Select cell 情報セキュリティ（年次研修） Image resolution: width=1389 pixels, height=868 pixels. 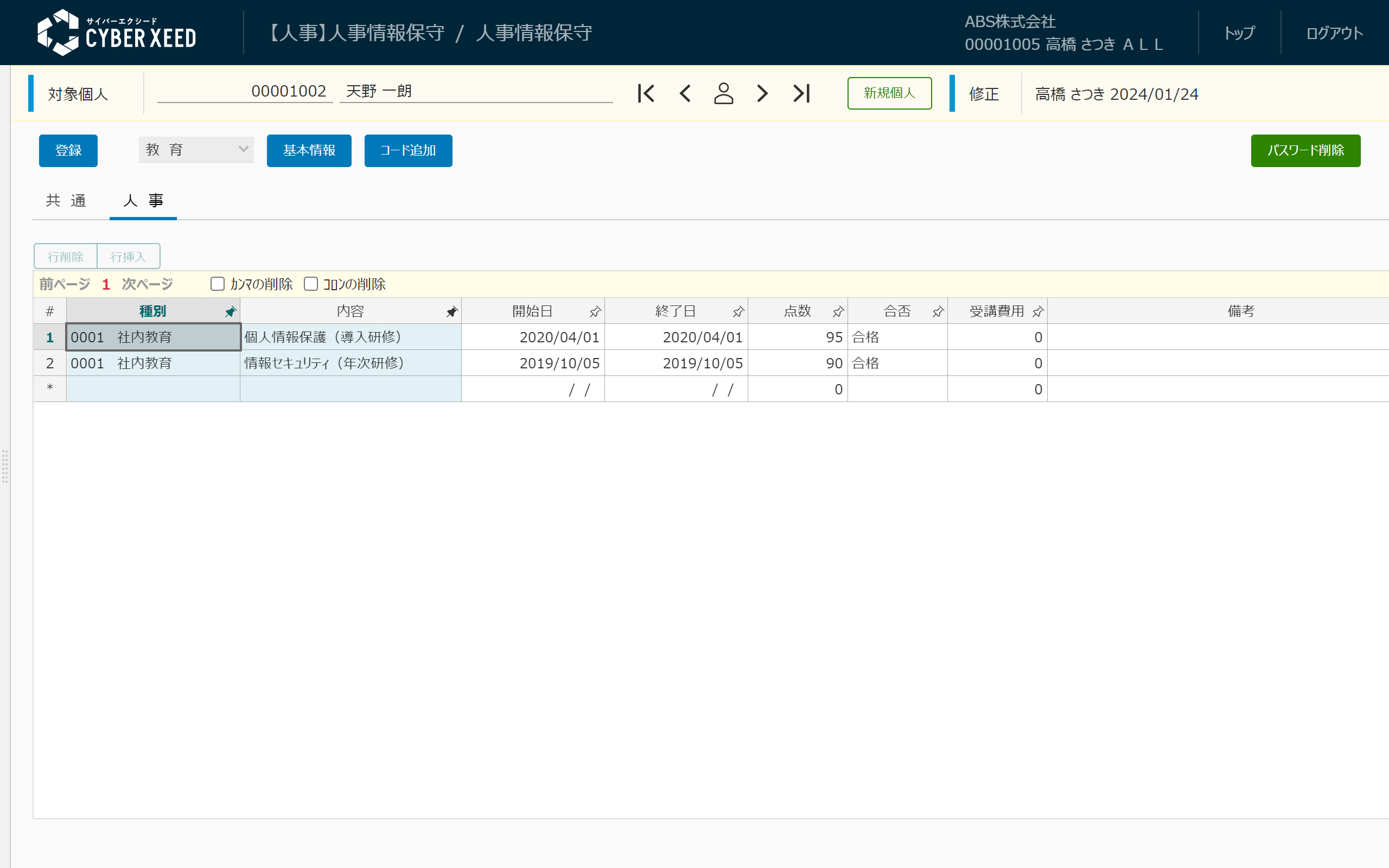(350, 363)
